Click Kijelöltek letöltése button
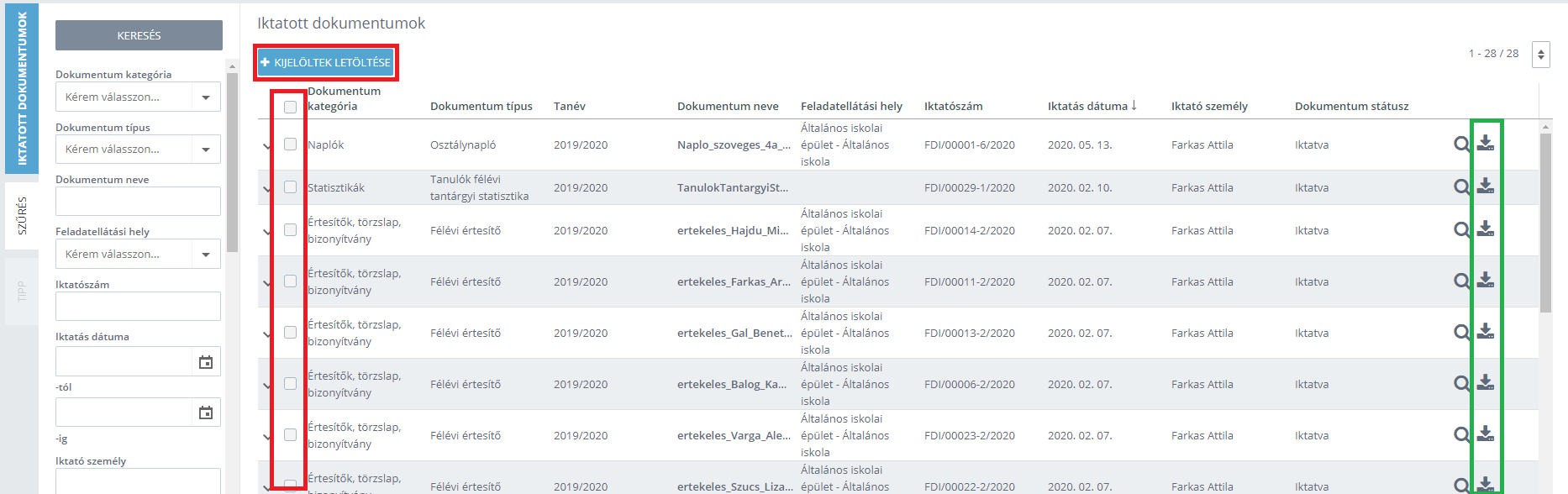1568x494 pixels. tap(325, 62)
